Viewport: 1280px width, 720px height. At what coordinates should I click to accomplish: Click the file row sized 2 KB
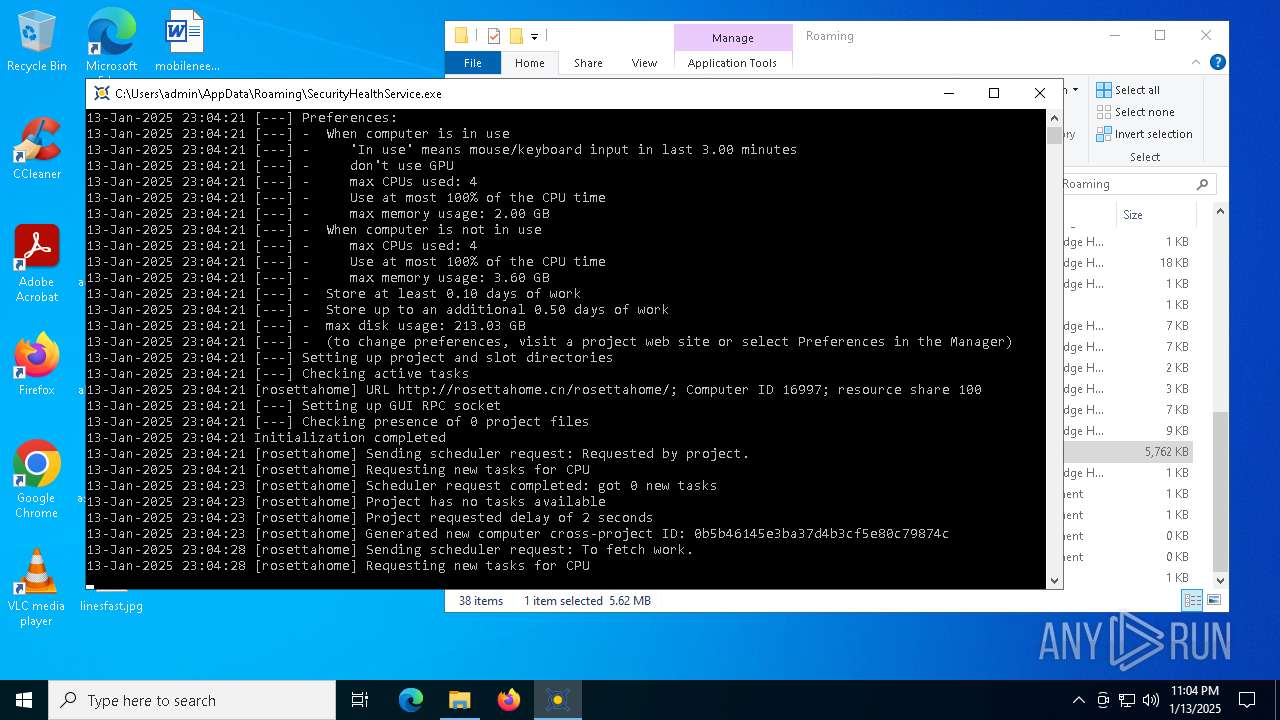pos(1127,368)
